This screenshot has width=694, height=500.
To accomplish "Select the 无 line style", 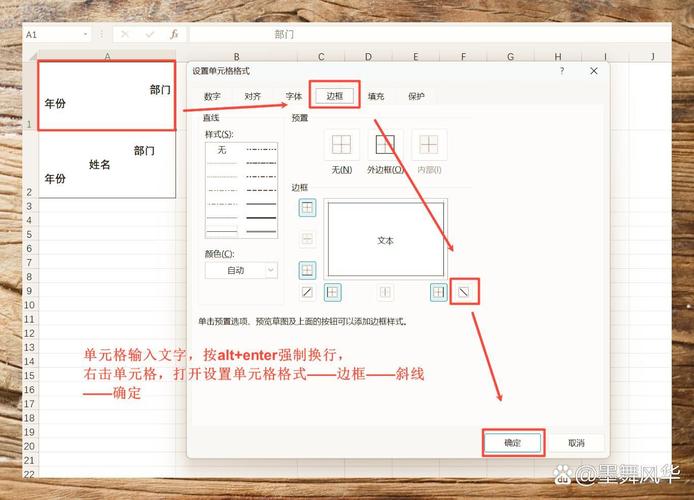I will [x=222, y=150].
